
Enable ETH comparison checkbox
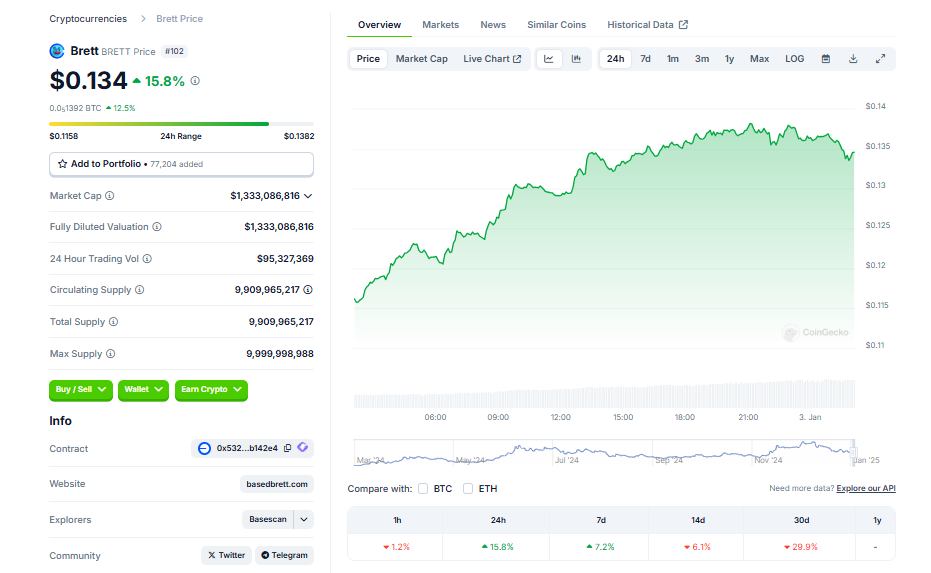point(468,489)
